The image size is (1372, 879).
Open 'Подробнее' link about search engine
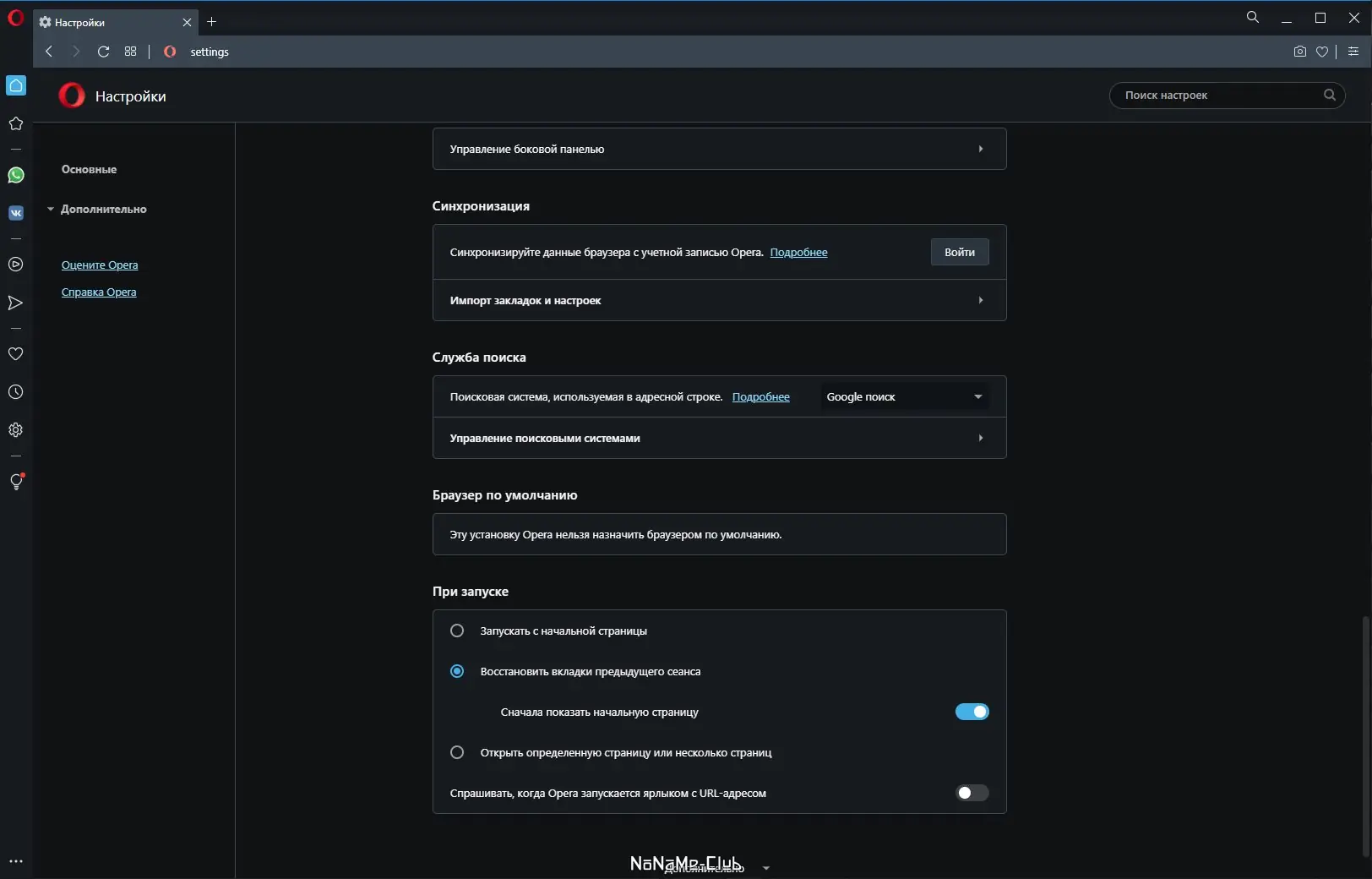(x=760, y=396)
